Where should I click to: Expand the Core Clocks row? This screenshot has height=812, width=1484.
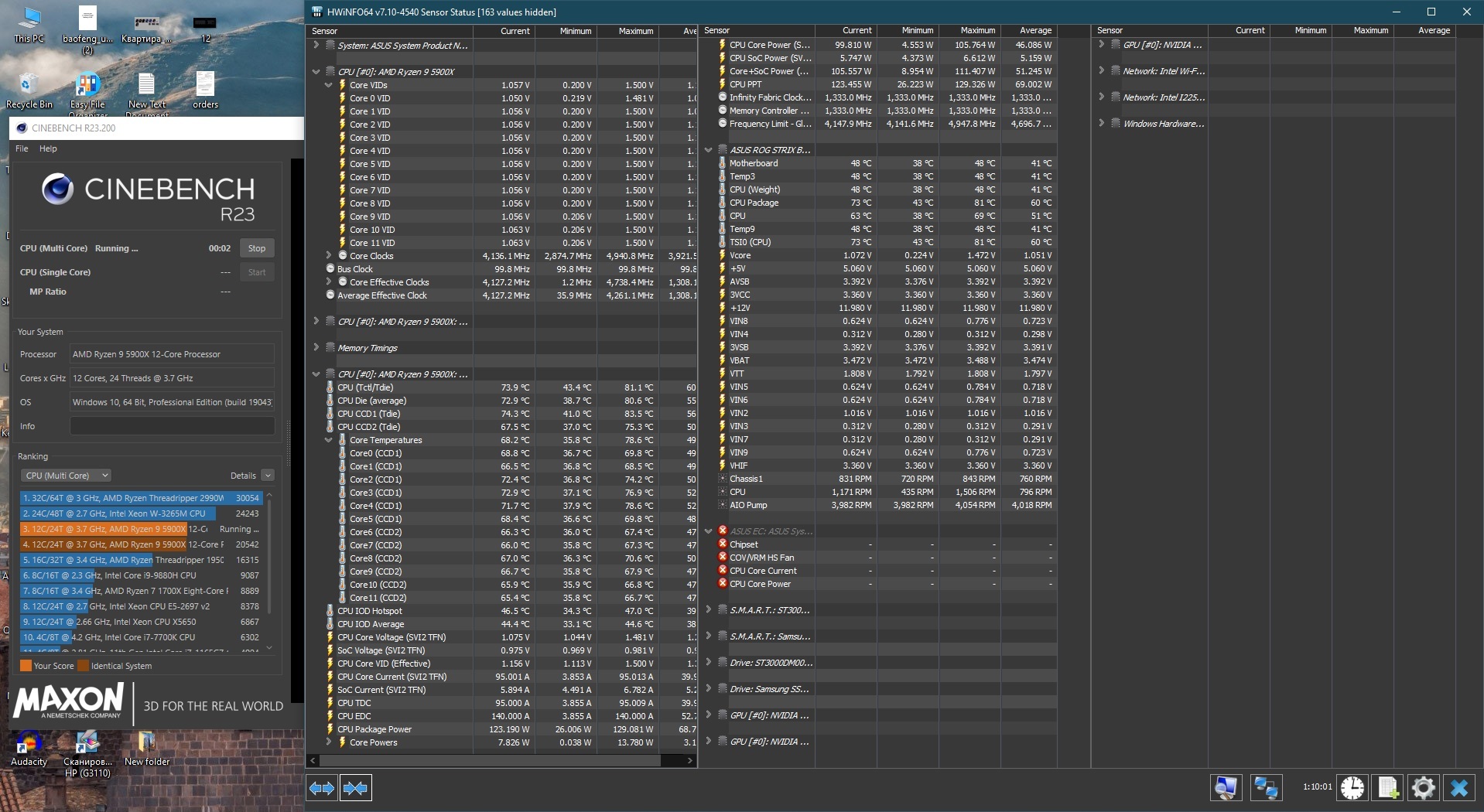pos(329,255)
